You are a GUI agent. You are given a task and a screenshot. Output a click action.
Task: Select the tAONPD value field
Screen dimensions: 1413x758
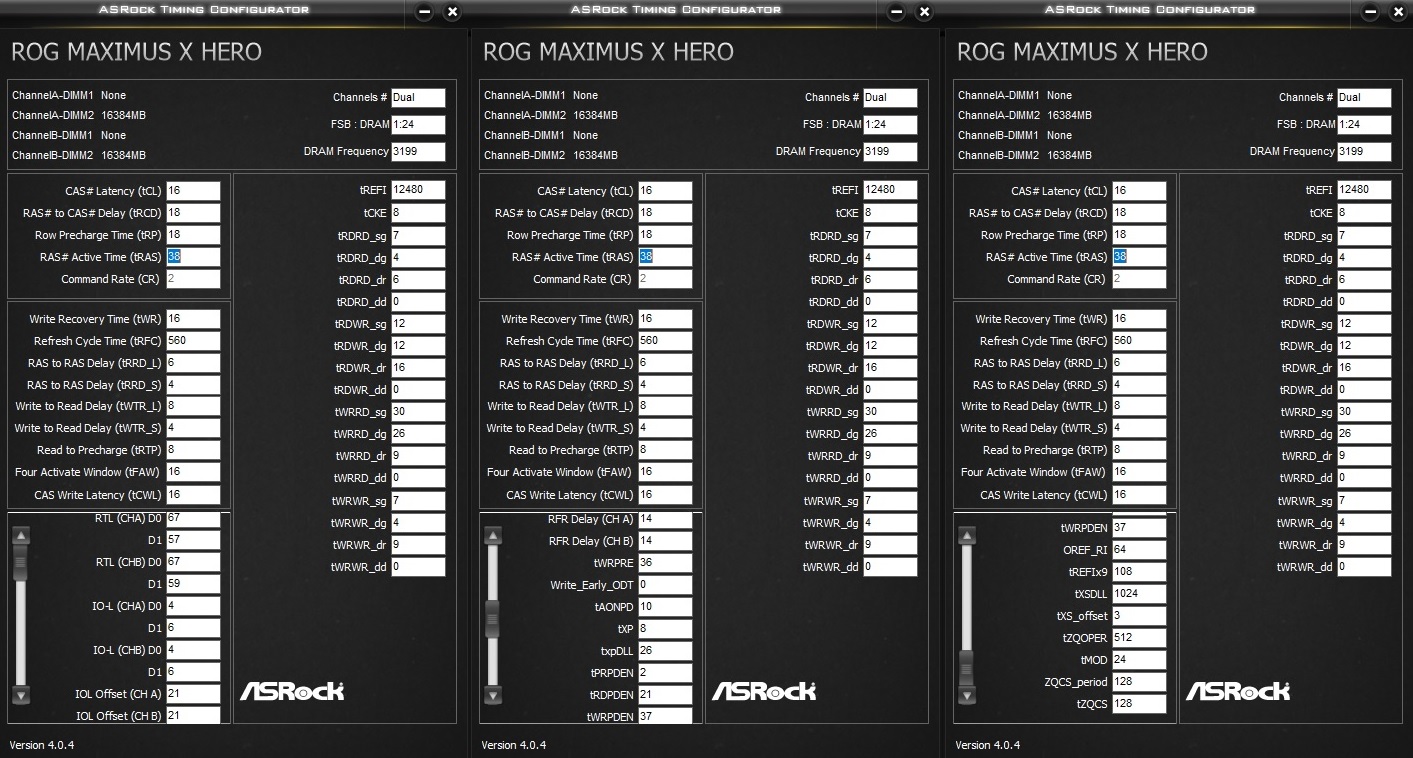pos(665,607)
